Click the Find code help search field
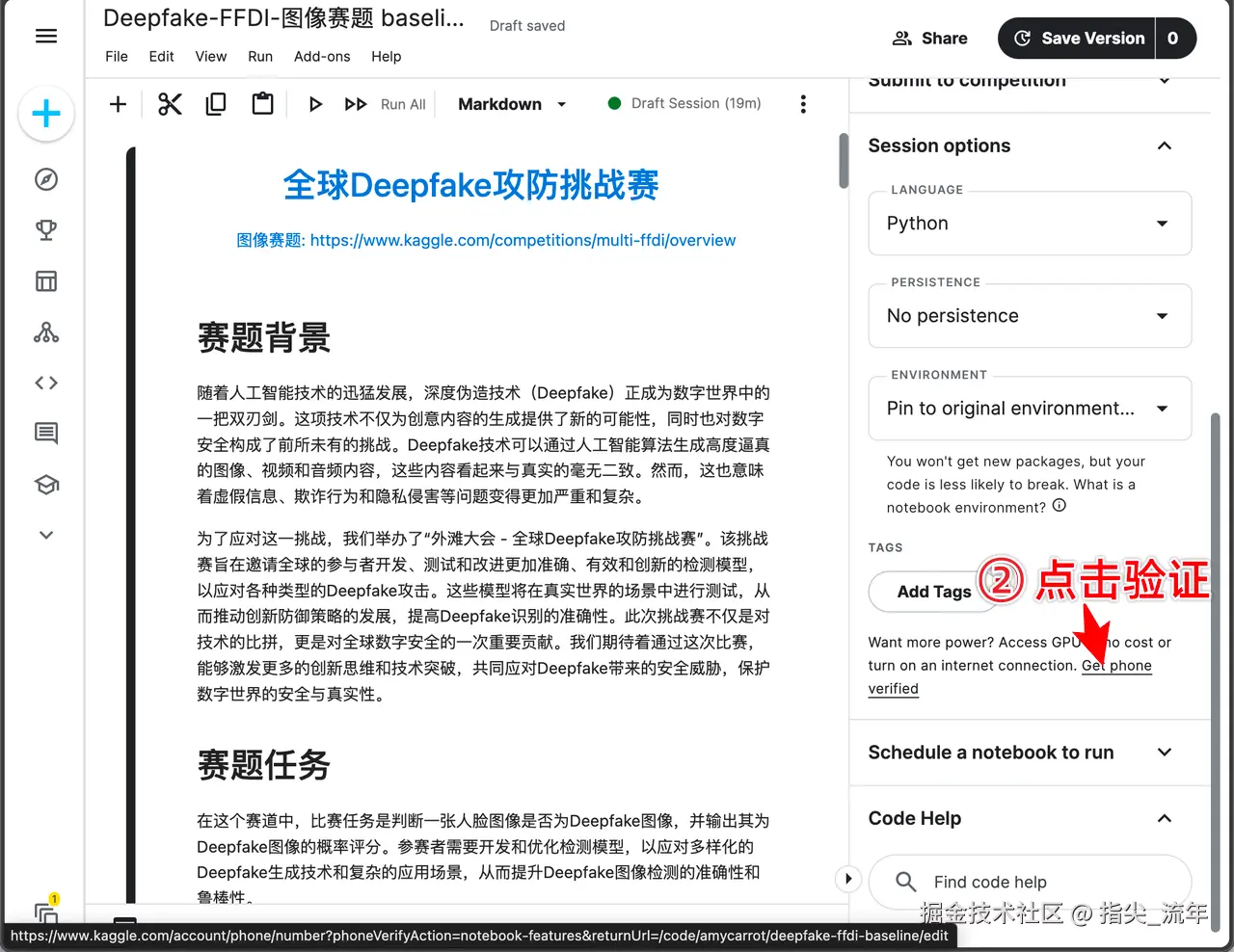This screenshot has height=952, width=1234. pyautogui.click(x=1030, y=882)
